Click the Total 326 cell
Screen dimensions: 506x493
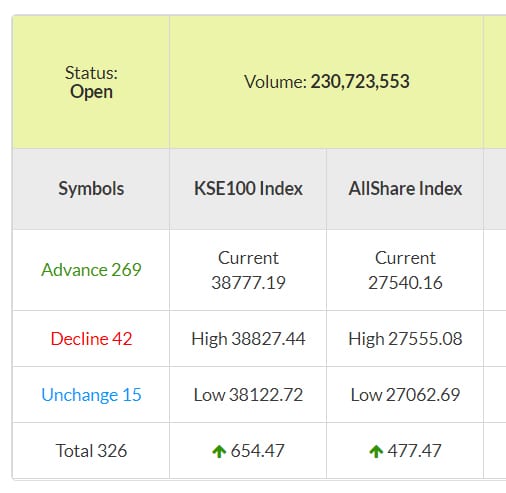[91, 451]
